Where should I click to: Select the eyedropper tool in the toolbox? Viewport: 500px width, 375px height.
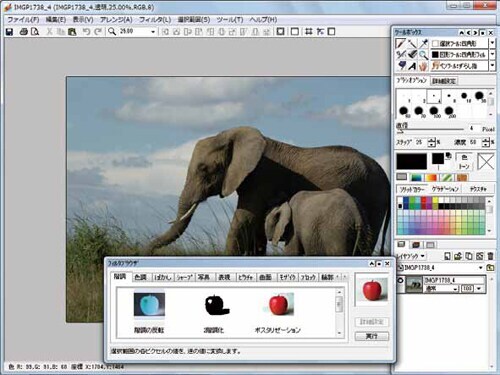[x=424, y=43]
